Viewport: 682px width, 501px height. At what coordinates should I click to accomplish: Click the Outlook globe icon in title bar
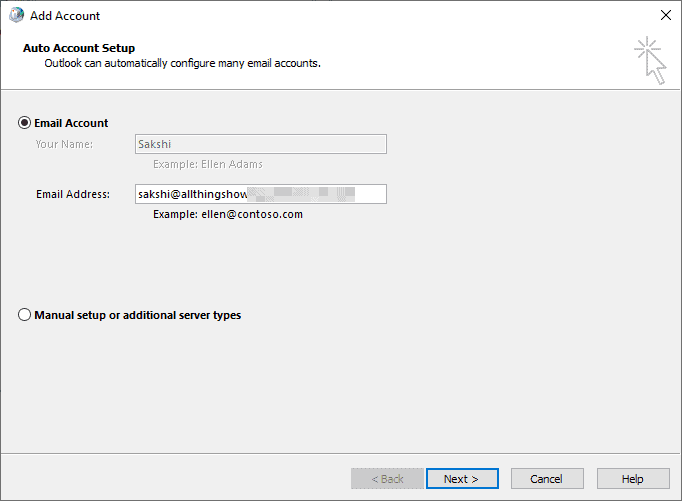17,15
